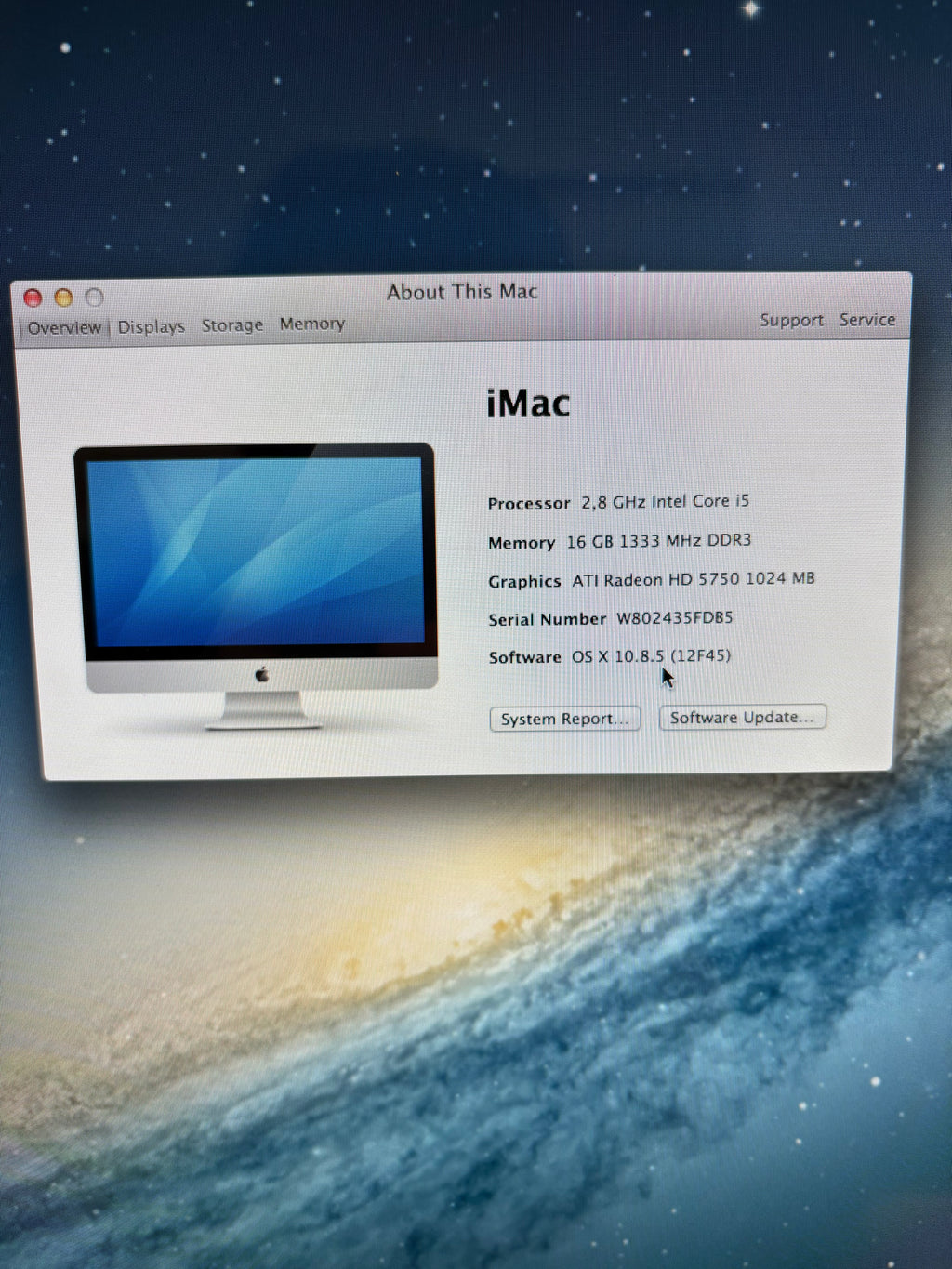Click the 'Software' label
Screen dimensions: 952x1269
click(x=525, y=657)
